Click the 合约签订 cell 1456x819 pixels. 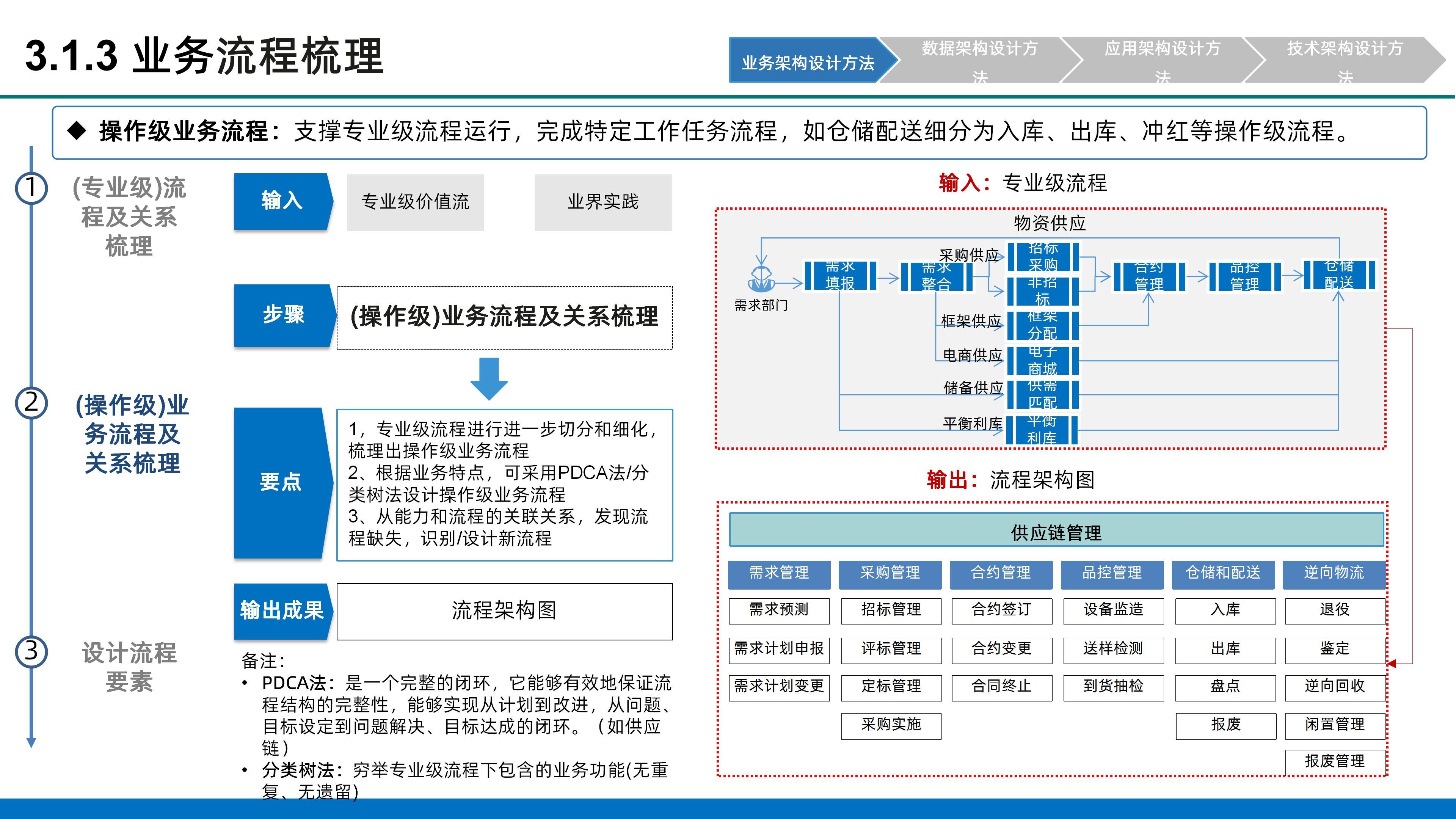(x=1001, y=611)
